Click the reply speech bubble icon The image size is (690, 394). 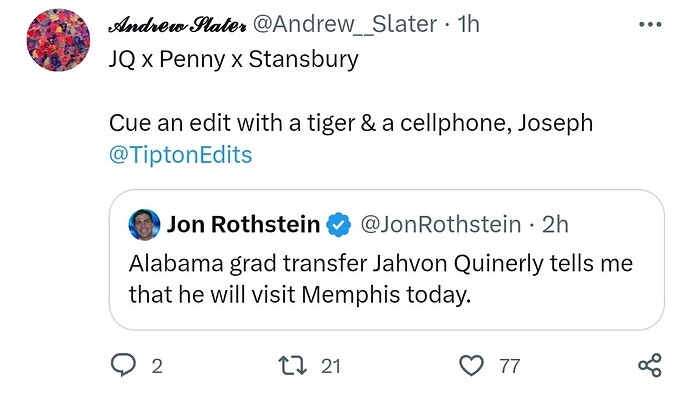(123, 366)
